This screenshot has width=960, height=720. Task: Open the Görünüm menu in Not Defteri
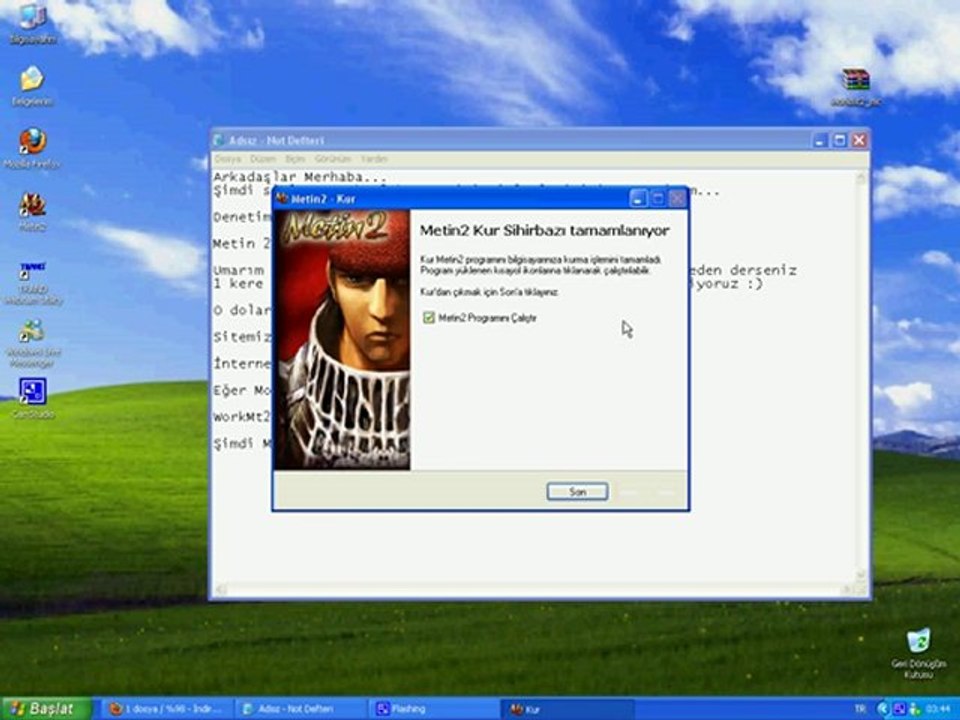pos(333,159)
